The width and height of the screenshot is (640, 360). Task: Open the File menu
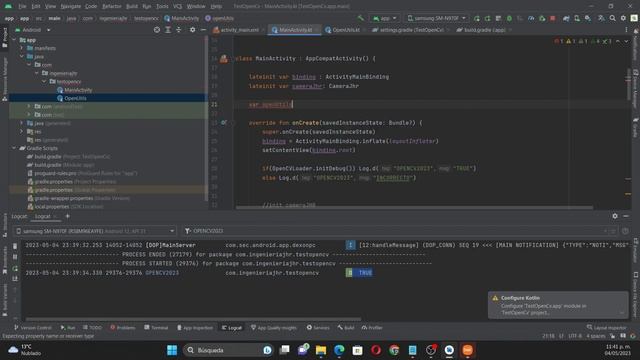click(x=22, y=6)
